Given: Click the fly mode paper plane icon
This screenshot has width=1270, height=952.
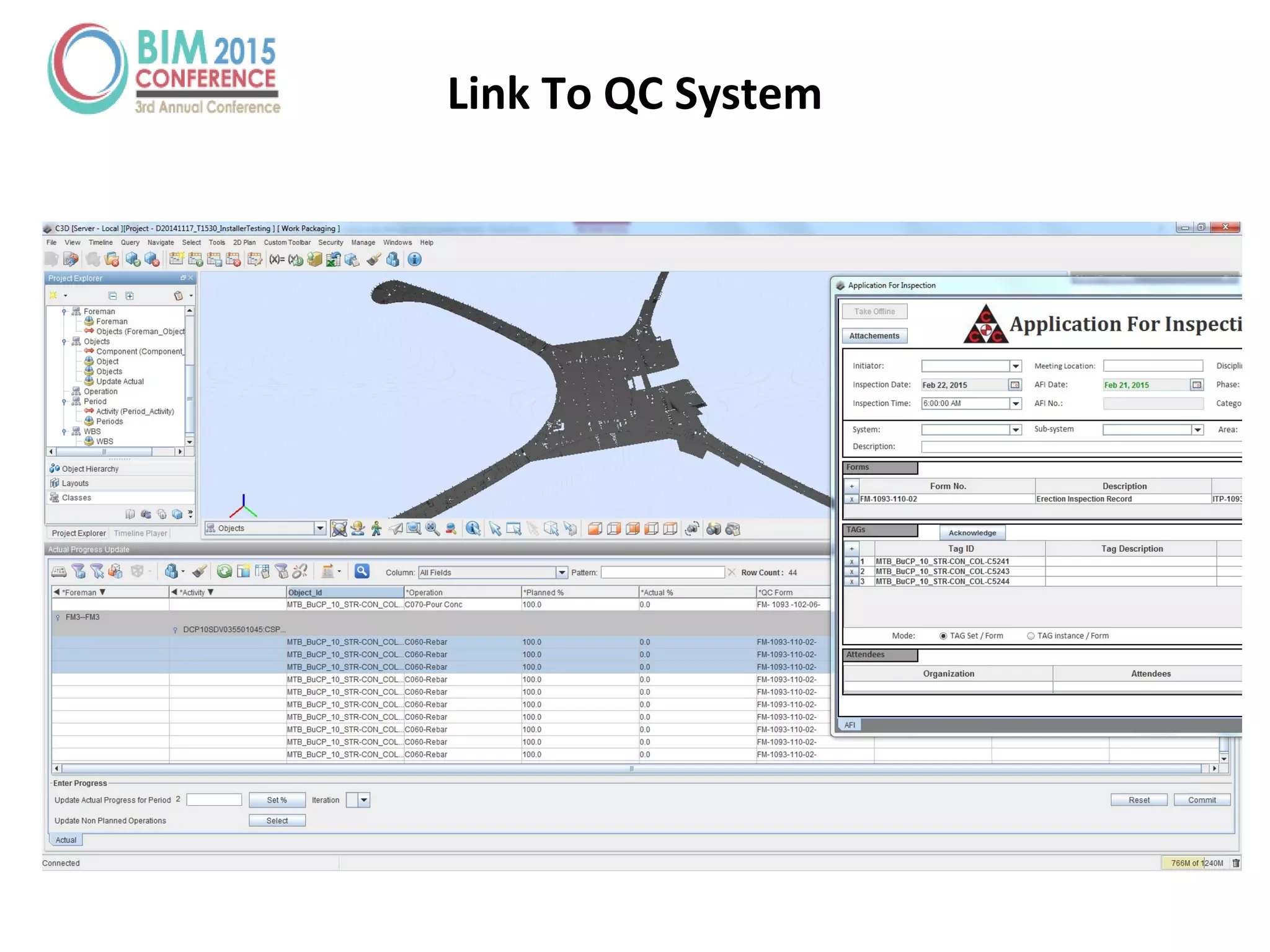Looking at the screenshot, I should pyautogui.click(x=395, y=529).
